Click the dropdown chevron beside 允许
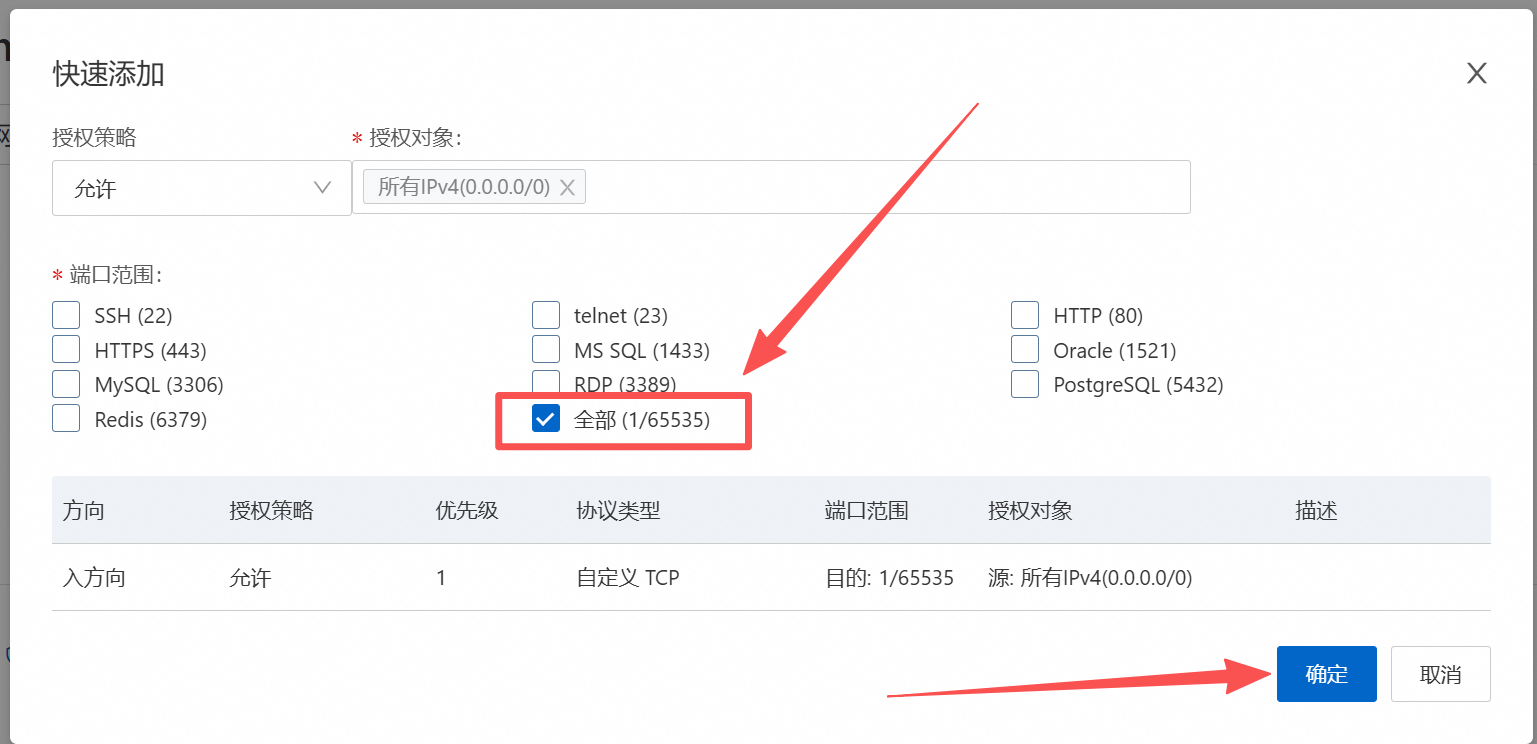Viewport: 1537px width, 744px height. coord(322,188)
